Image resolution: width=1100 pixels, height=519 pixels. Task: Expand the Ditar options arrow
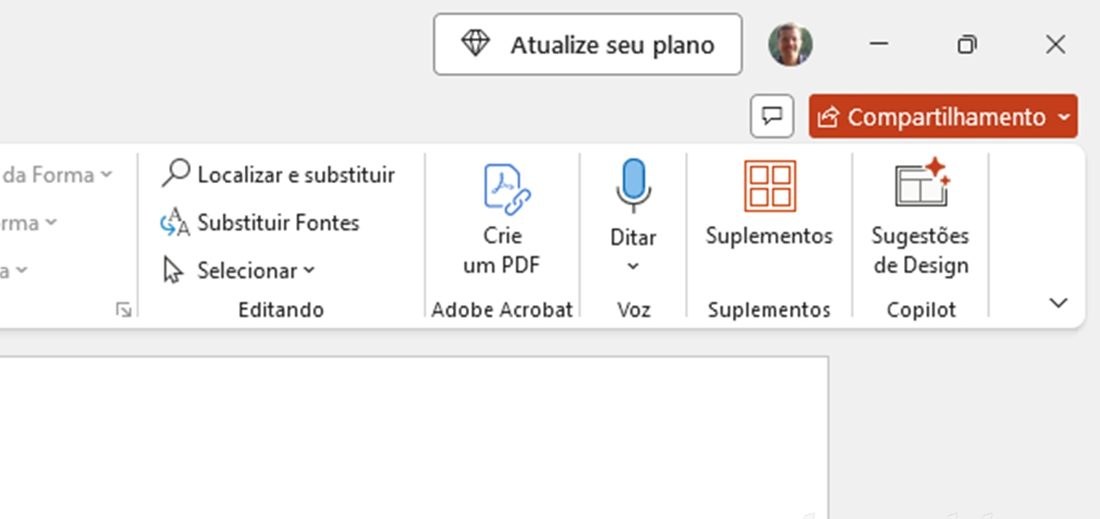coord(633,267)
